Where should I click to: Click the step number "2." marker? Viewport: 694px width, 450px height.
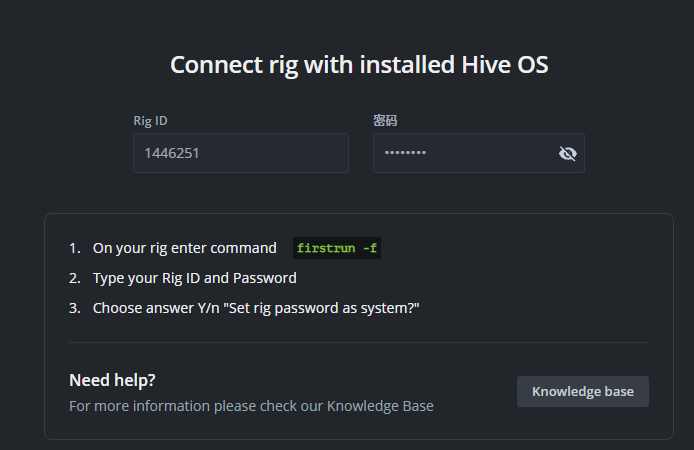[74, 278]
